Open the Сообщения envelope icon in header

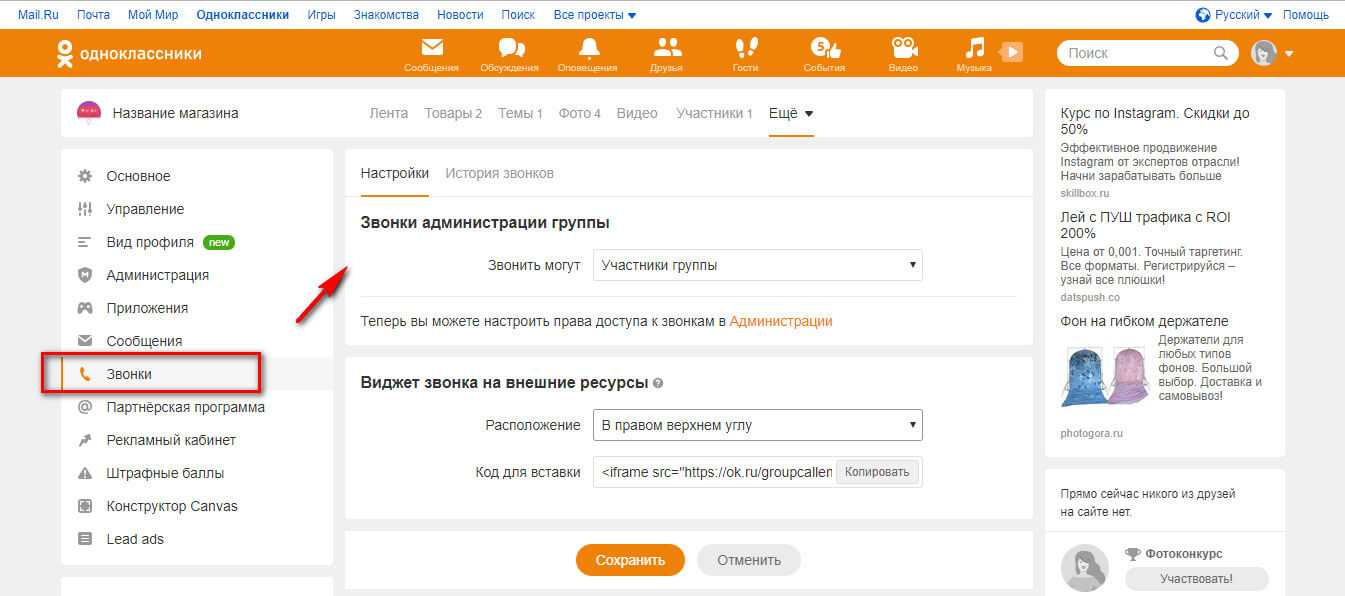[431, 49]
